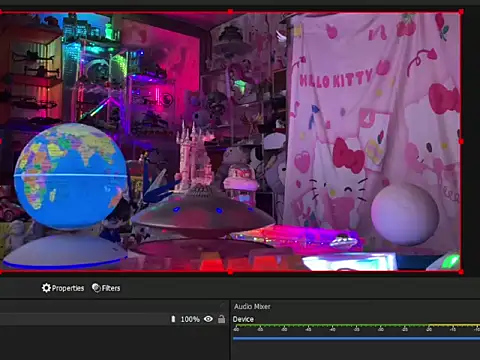Select the webcam source in preview
Viewport: 480px width, 360px height.
point(230,142)
